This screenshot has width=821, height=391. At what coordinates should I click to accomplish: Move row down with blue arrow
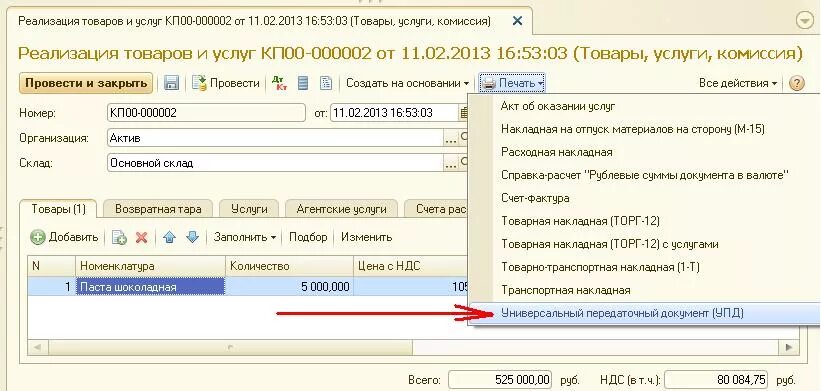193,237
